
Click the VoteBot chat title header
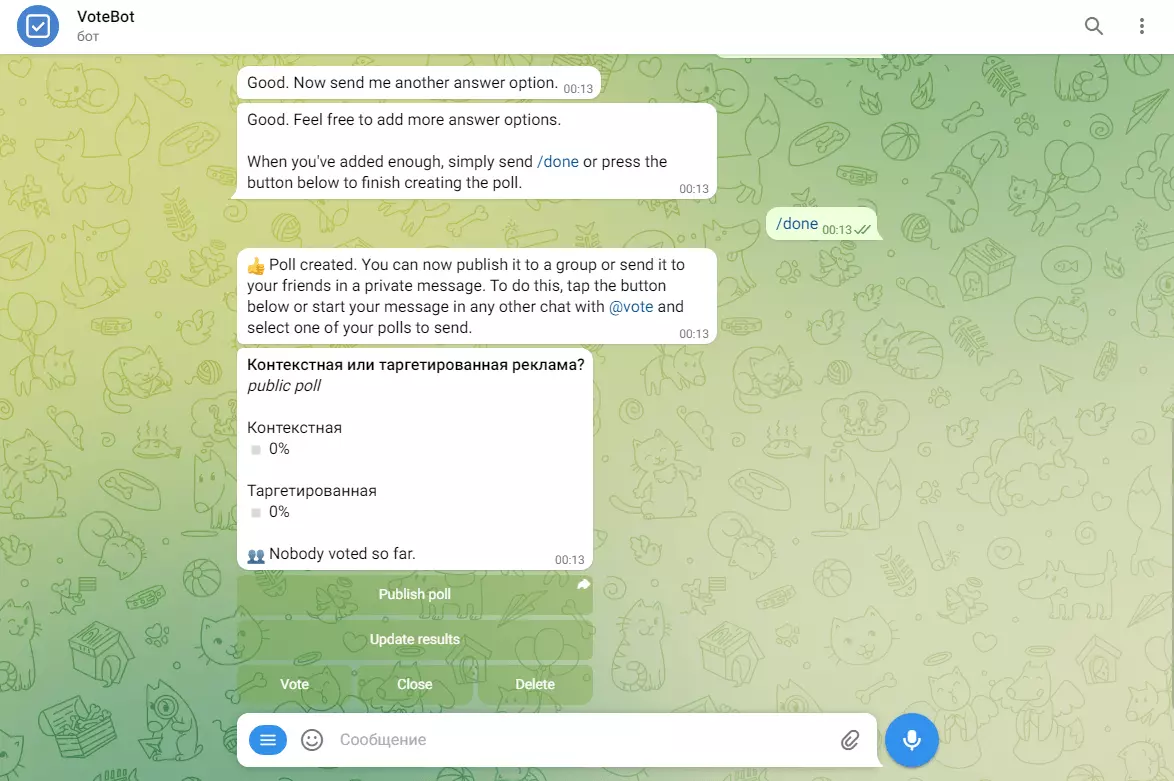(106, 16)
